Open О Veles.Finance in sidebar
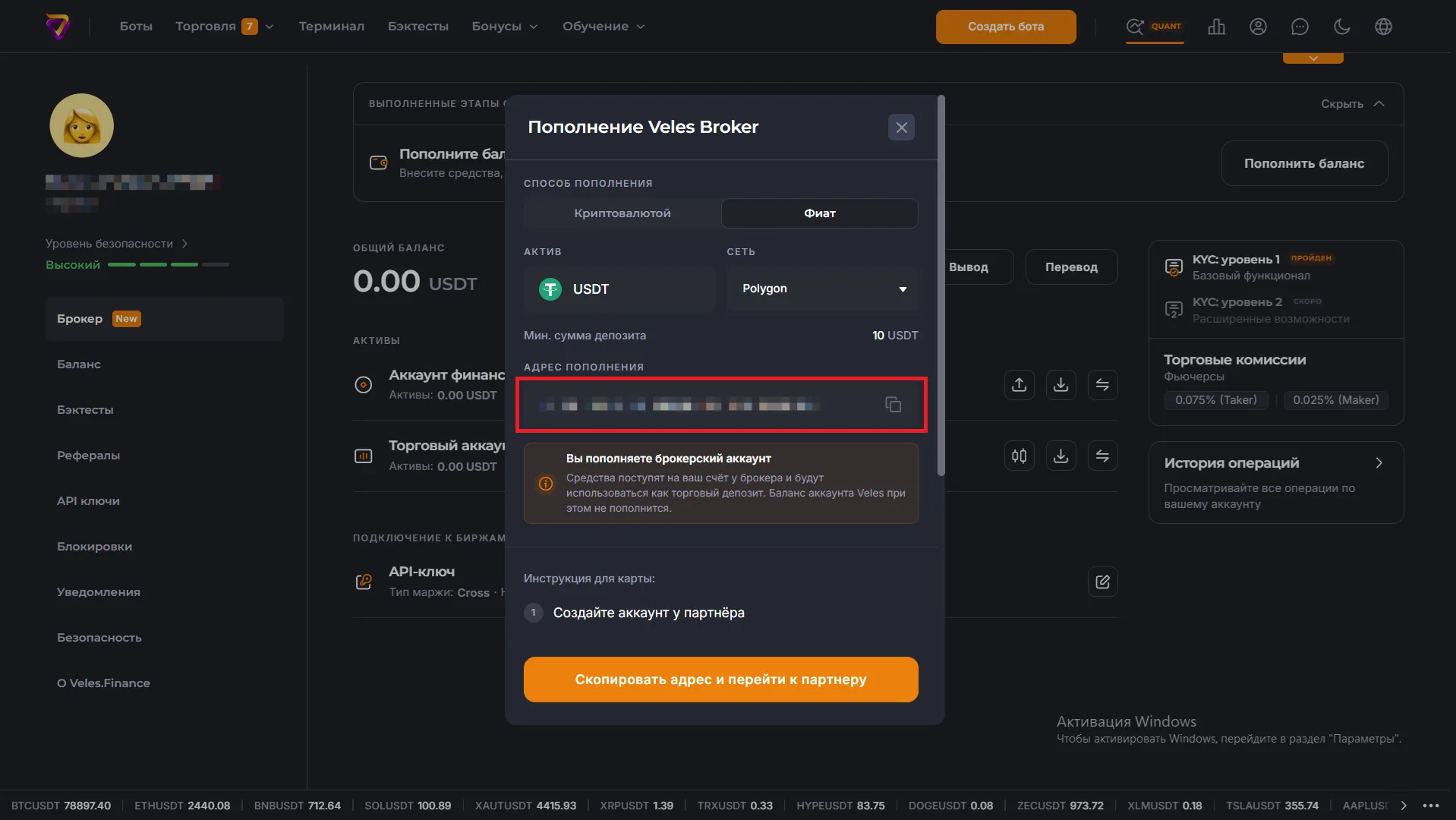Viewport: 1456px width, 820px height. pos(103,683)
